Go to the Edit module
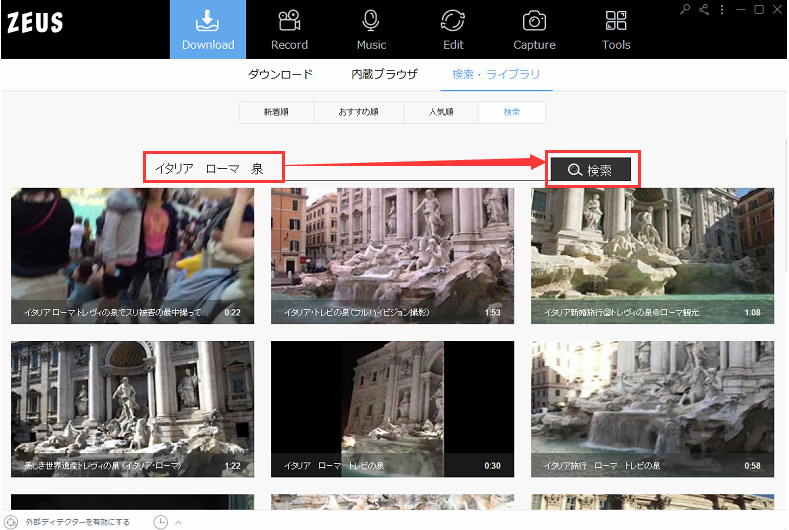This screenshot has height=530, width=789. click(x=453, y=30)
